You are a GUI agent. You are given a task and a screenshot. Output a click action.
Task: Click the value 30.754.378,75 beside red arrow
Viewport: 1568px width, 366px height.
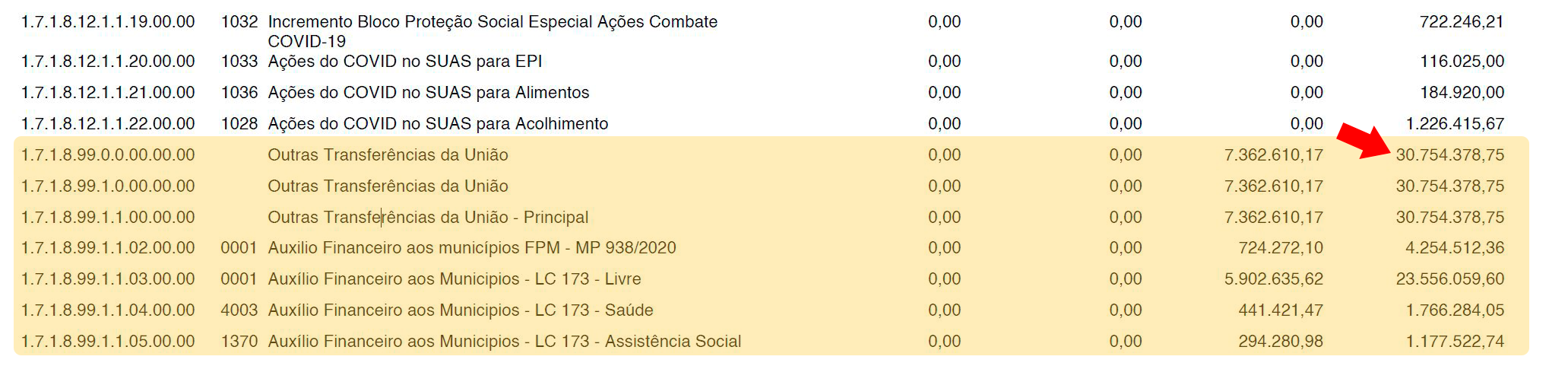point(1449,155)
